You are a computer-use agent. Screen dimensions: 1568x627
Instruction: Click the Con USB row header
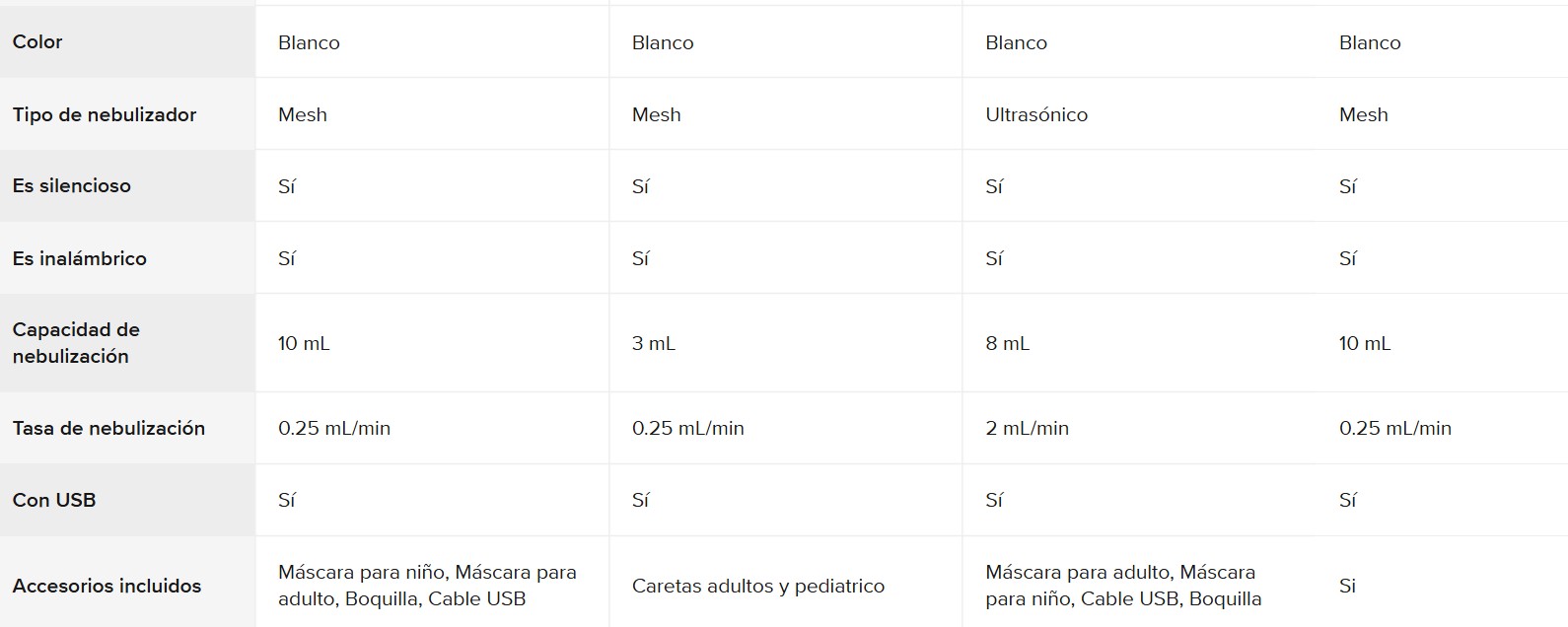[x=54, y=500]
